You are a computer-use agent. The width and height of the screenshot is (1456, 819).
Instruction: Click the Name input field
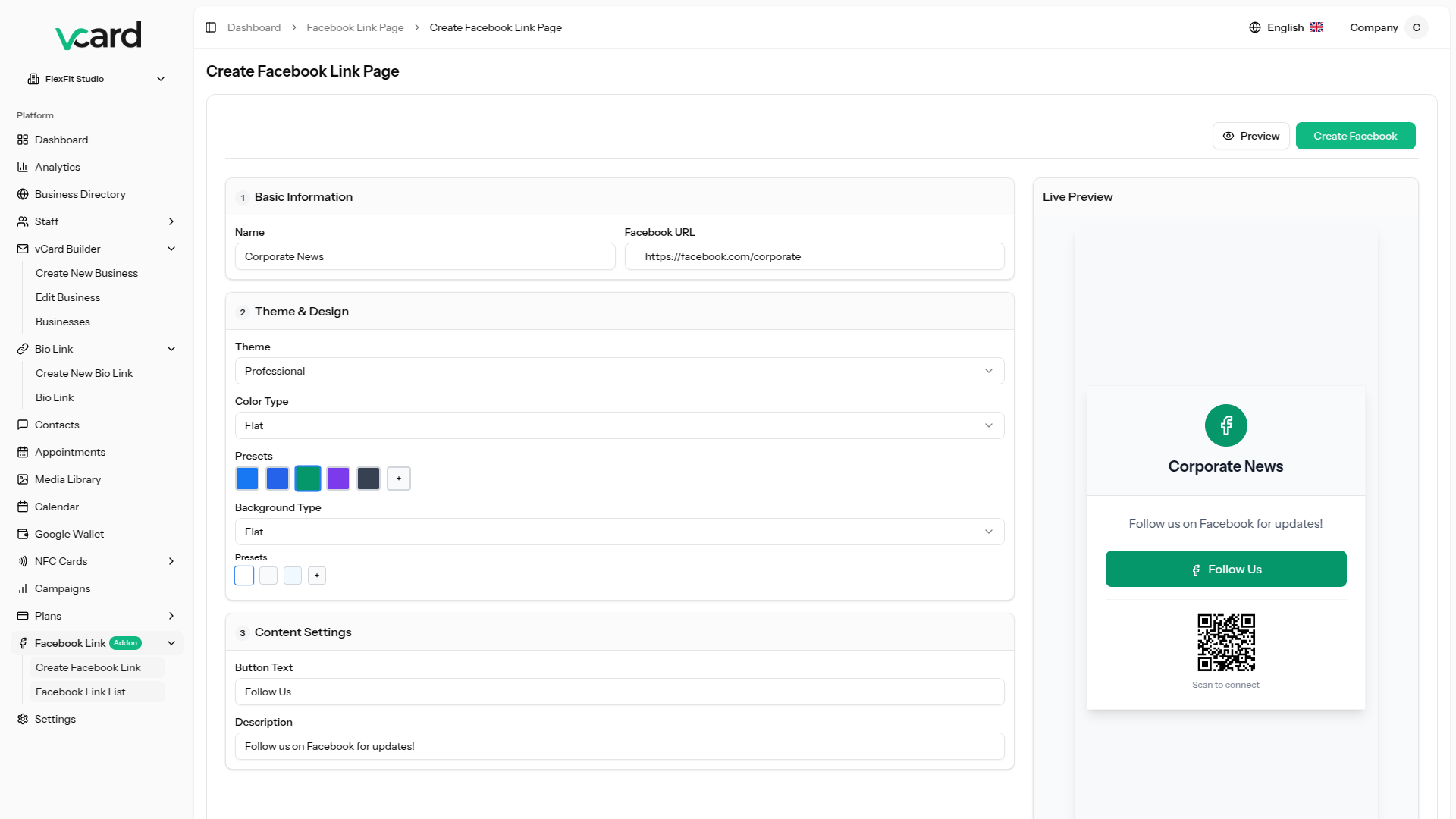425,256
